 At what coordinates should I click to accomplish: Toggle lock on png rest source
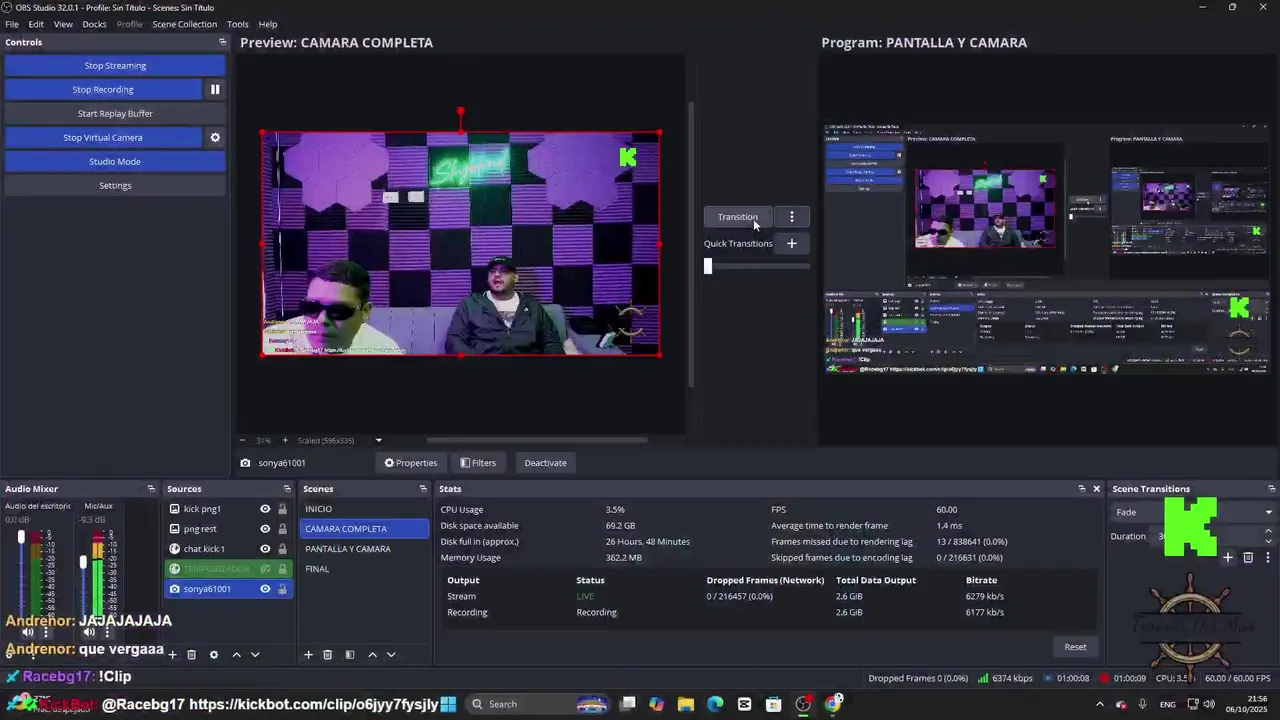point(282,528)
